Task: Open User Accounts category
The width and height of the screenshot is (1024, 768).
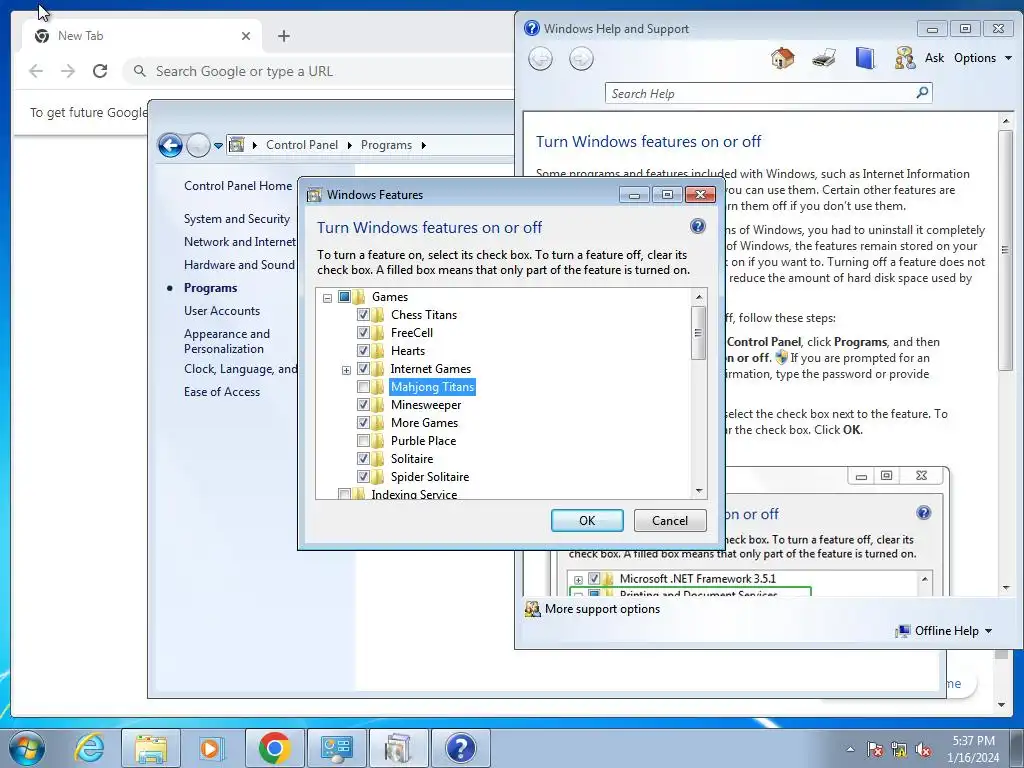Action: click(x=221, y=311)
